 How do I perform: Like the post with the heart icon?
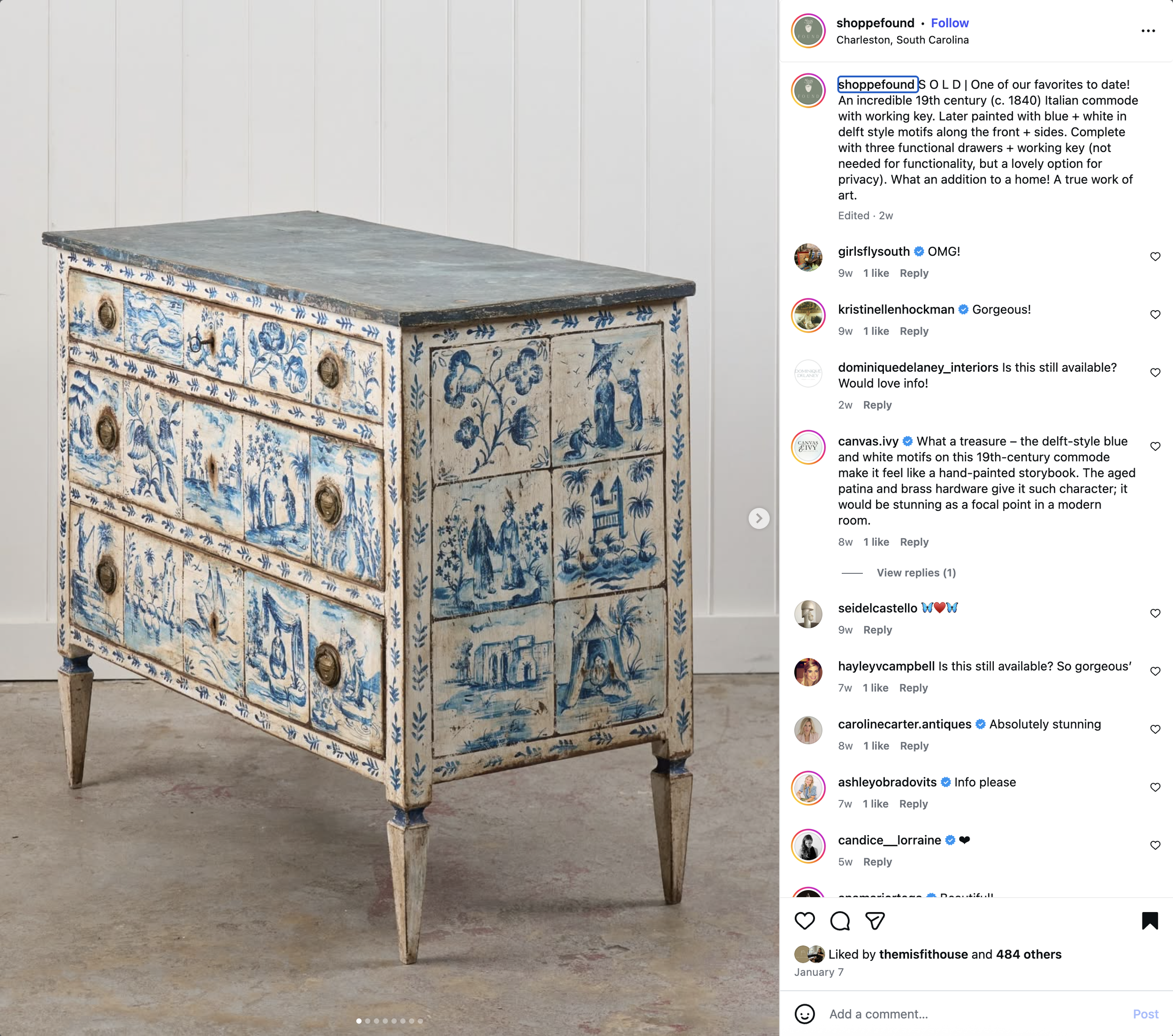(805, 921)
